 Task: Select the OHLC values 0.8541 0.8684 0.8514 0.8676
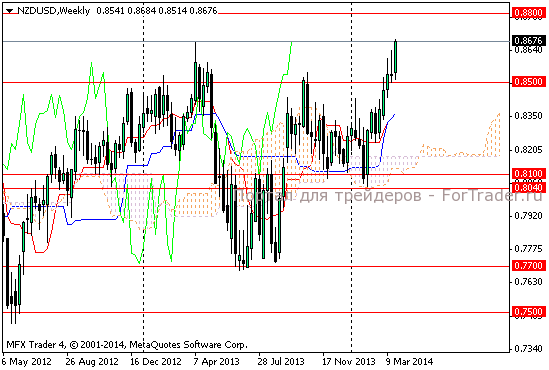[157, 11]
